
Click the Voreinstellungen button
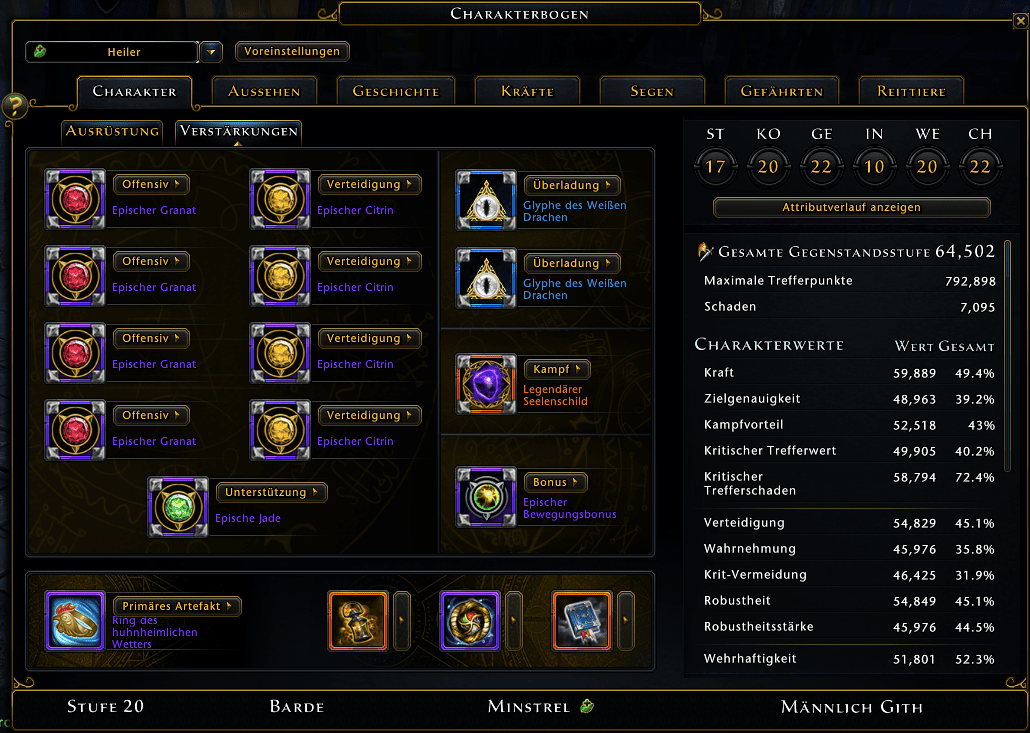coord(292,51)
